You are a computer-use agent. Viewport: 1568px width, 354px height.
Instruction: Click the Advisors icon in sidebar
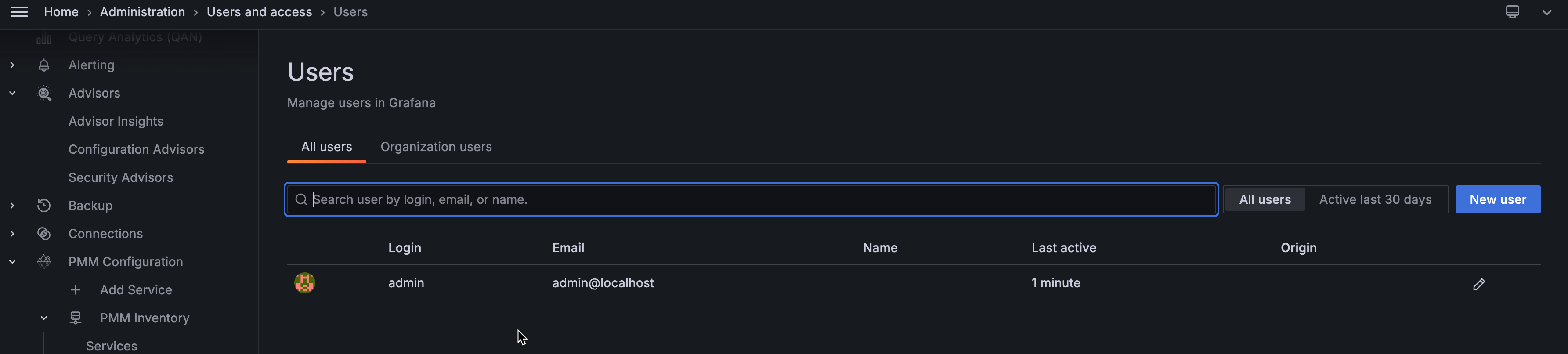tap(44, 93)
